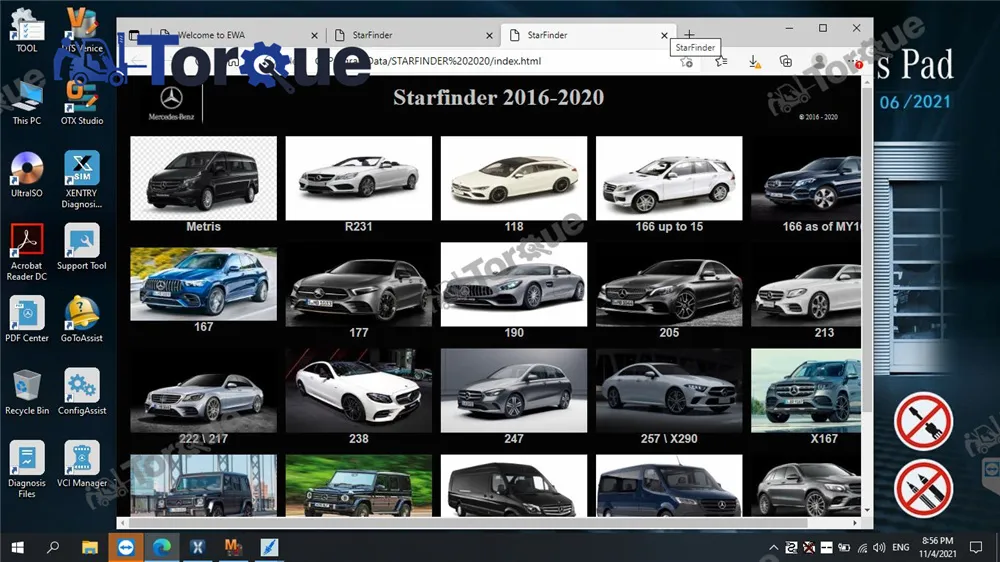Open File Explorer from taskbar
The width and height of the screenshot is (1000, 562).
coord(89,547)
